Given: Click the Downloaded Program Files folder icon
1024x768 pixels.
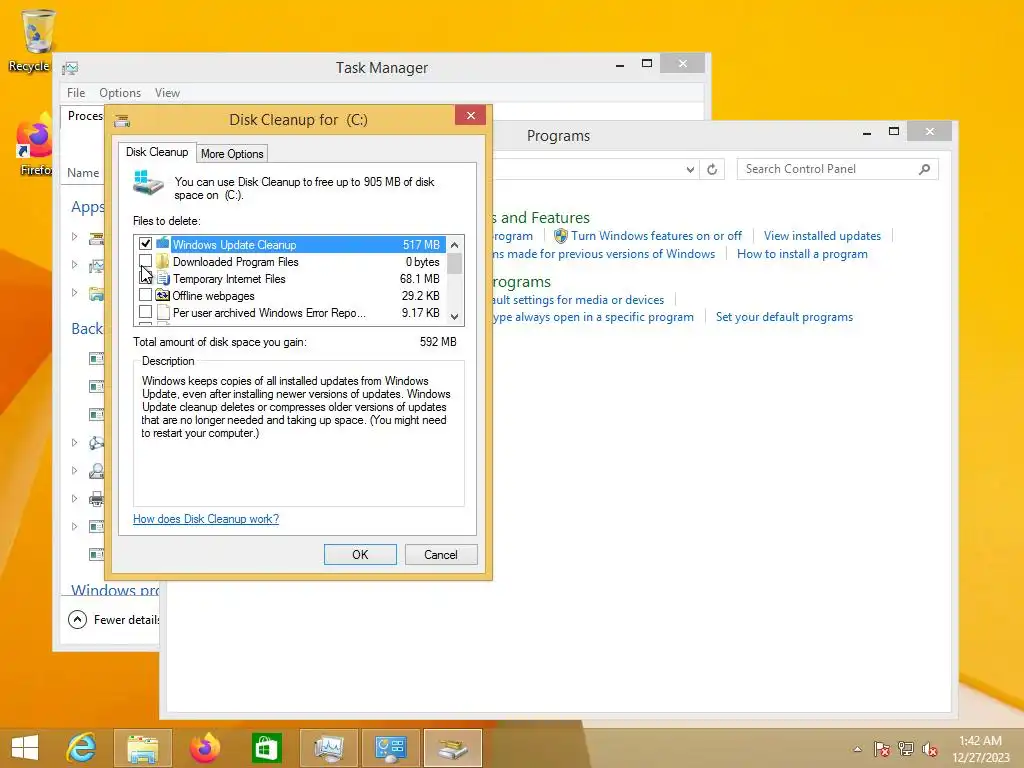Looking at the screenshot, I should (163, 261).
